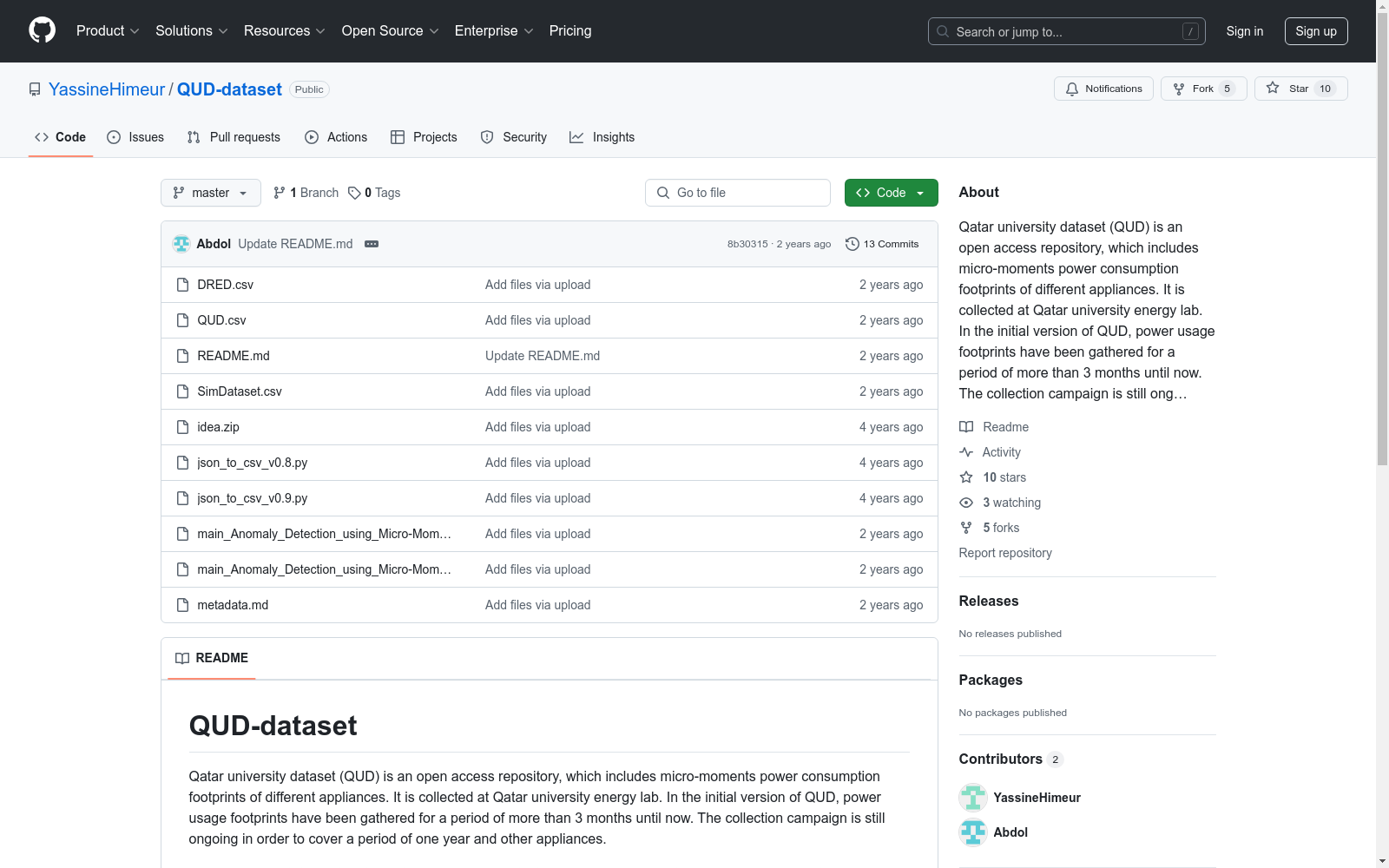Open commit hash 8b30315
Screen dimensions: 1389x868
(x=747, y=244)
